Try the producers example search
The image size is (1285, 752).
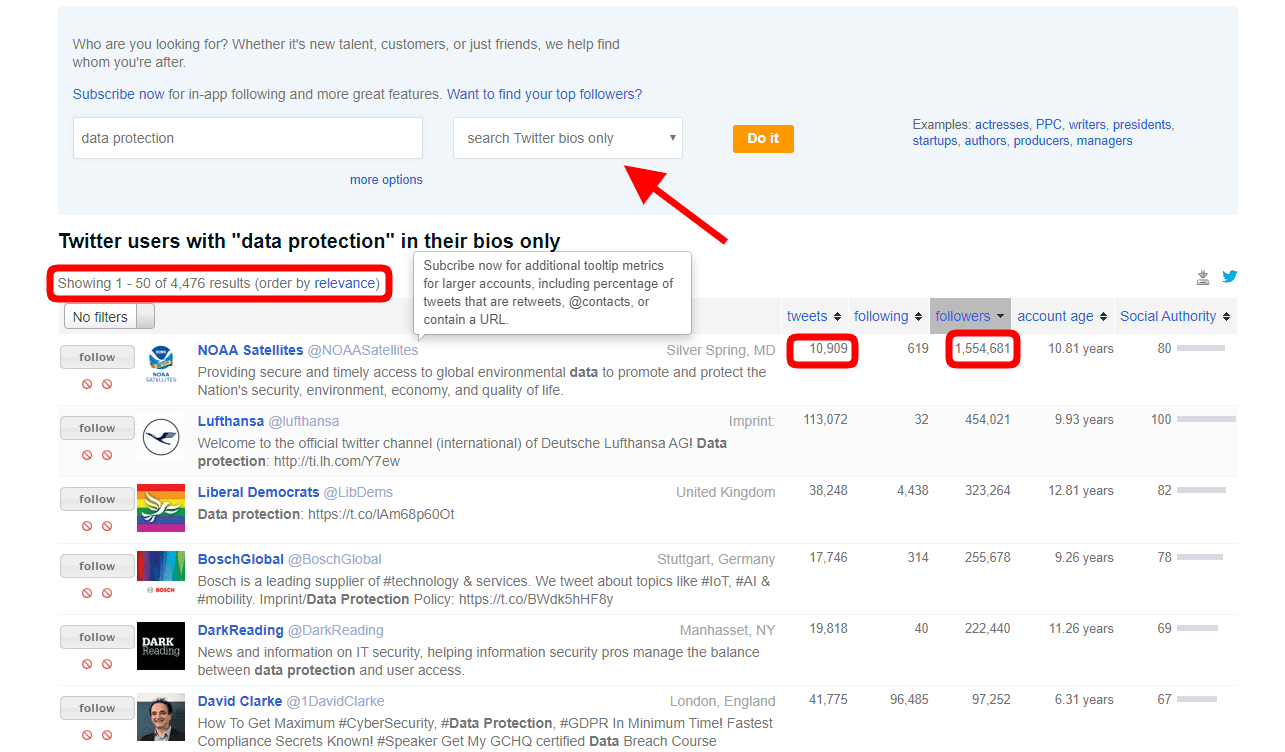[1041, 141]
